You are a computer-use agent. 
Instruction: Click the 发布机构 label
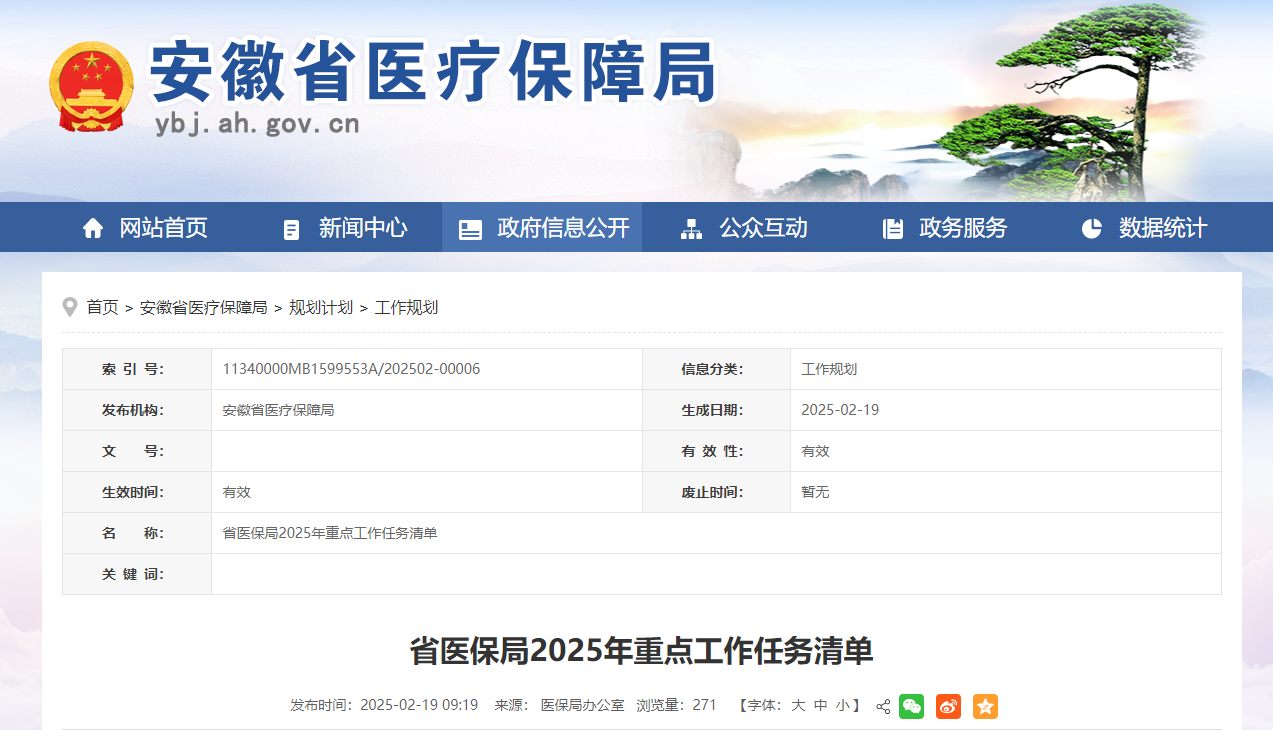point(133,410)
